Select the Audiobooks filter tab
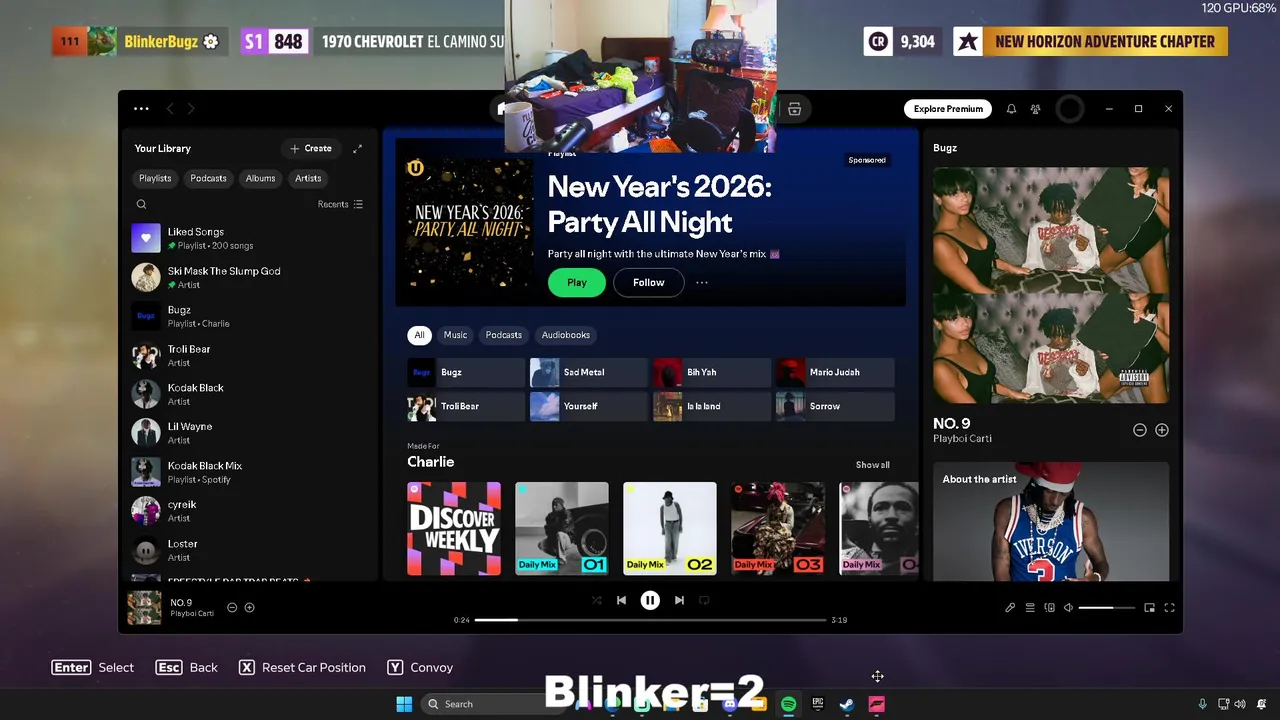Viewport: 1280px width, 720px height. point(565,335)
